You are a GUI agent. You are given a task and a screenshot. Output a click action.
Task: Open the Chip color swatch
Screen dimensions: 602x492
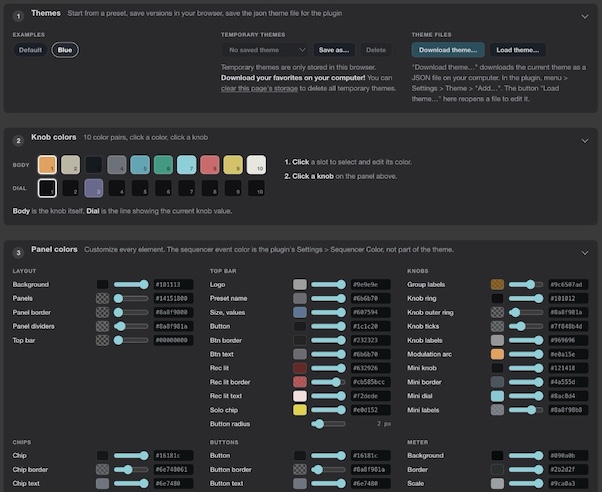[102, 456]
